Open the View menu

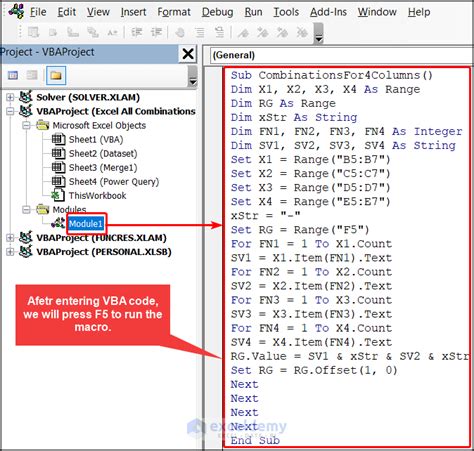coord(98,12)
